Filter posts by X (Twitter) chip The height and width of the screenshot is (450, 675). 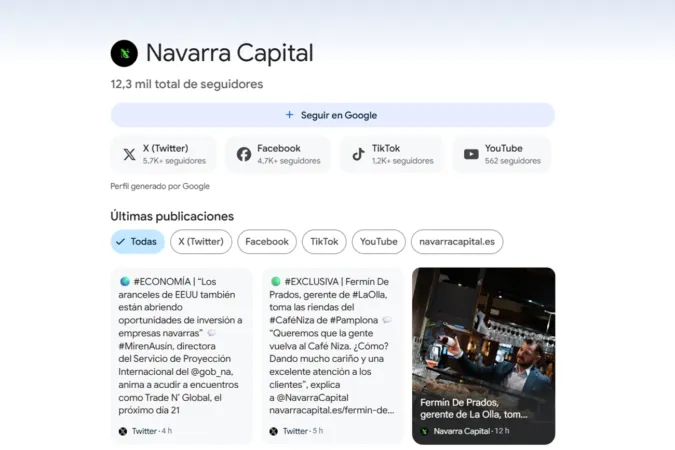201,242
